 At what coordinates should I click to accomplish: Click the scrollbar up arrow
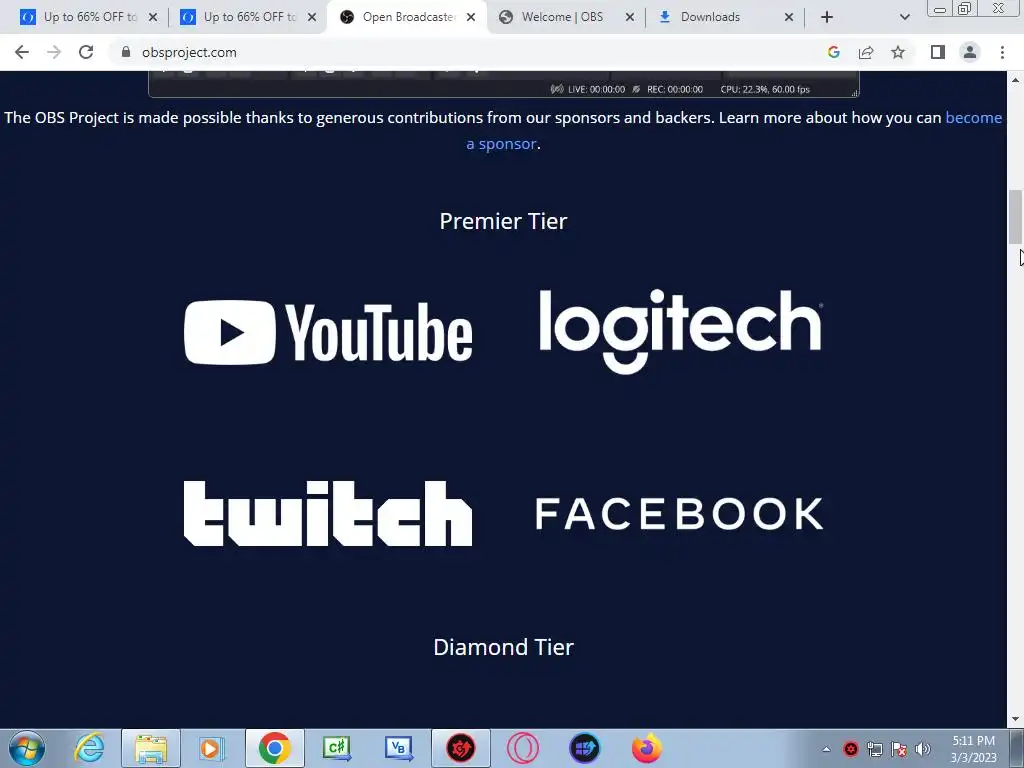pyautogui.click(x=1016, y=80)
